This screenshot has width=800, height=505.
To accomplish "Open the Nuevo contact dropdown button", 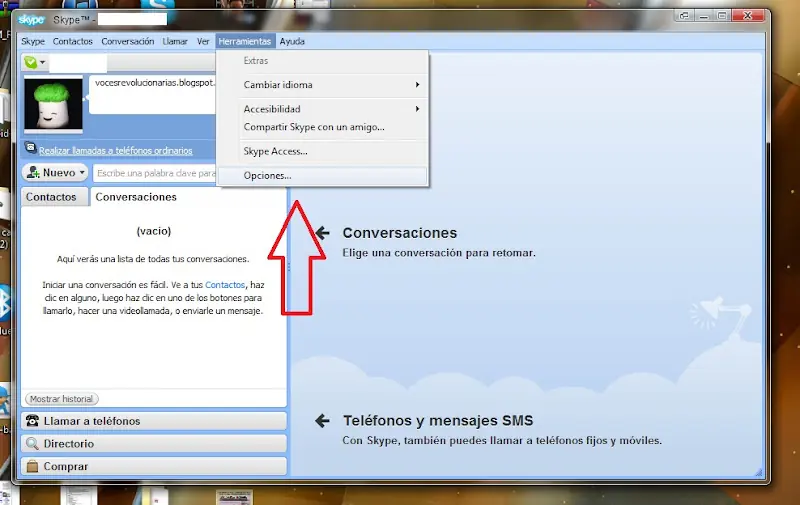I will coord(55,172).
